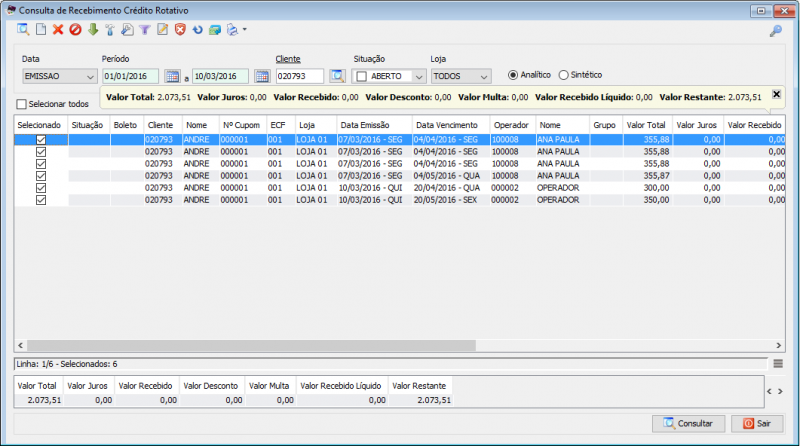Viewport: 800px width, 446px height.
Task: Close the yellow totals tooltip bar
Action: pyautogui.click(x=776, y=94)
